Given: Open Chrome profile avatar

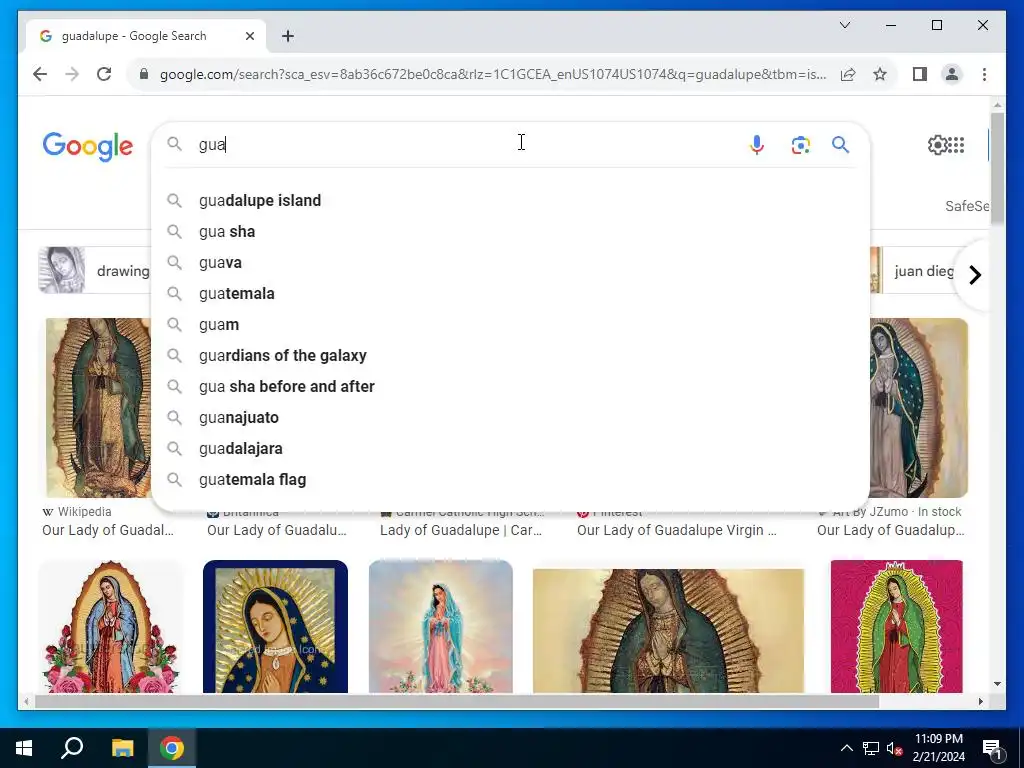Looking at the screenshot, I should click(x=952, y=74).
